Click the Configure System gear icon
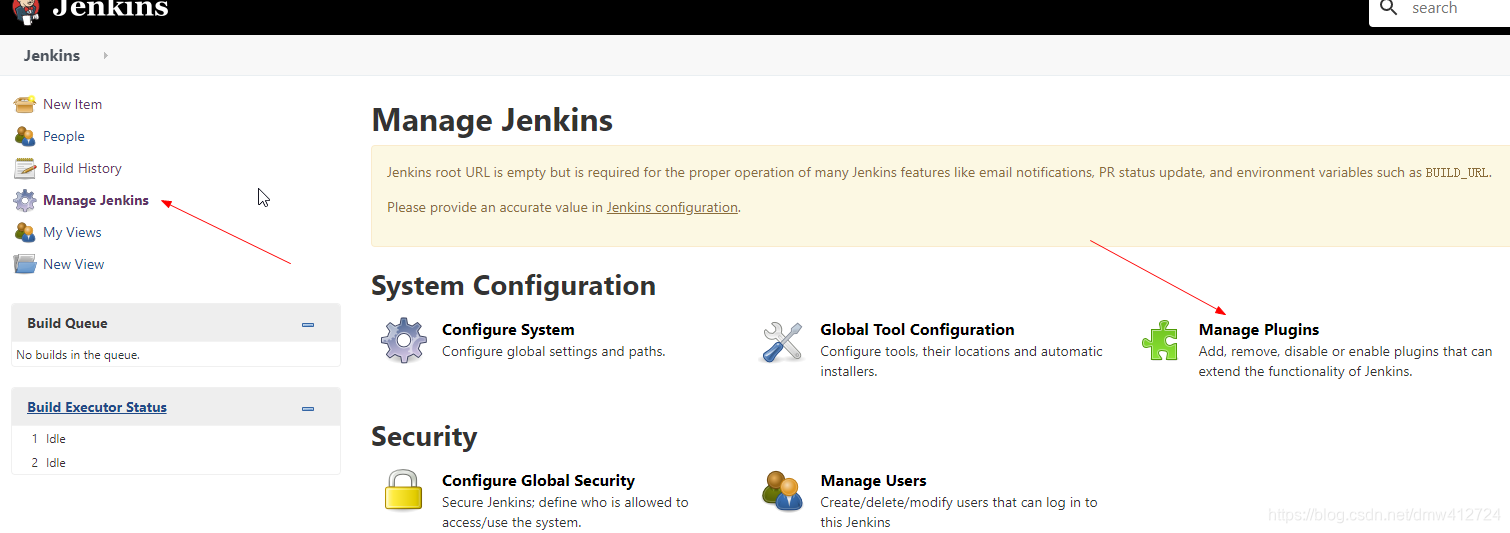The width and height of the screenshot is (1510, 533). 404,341
